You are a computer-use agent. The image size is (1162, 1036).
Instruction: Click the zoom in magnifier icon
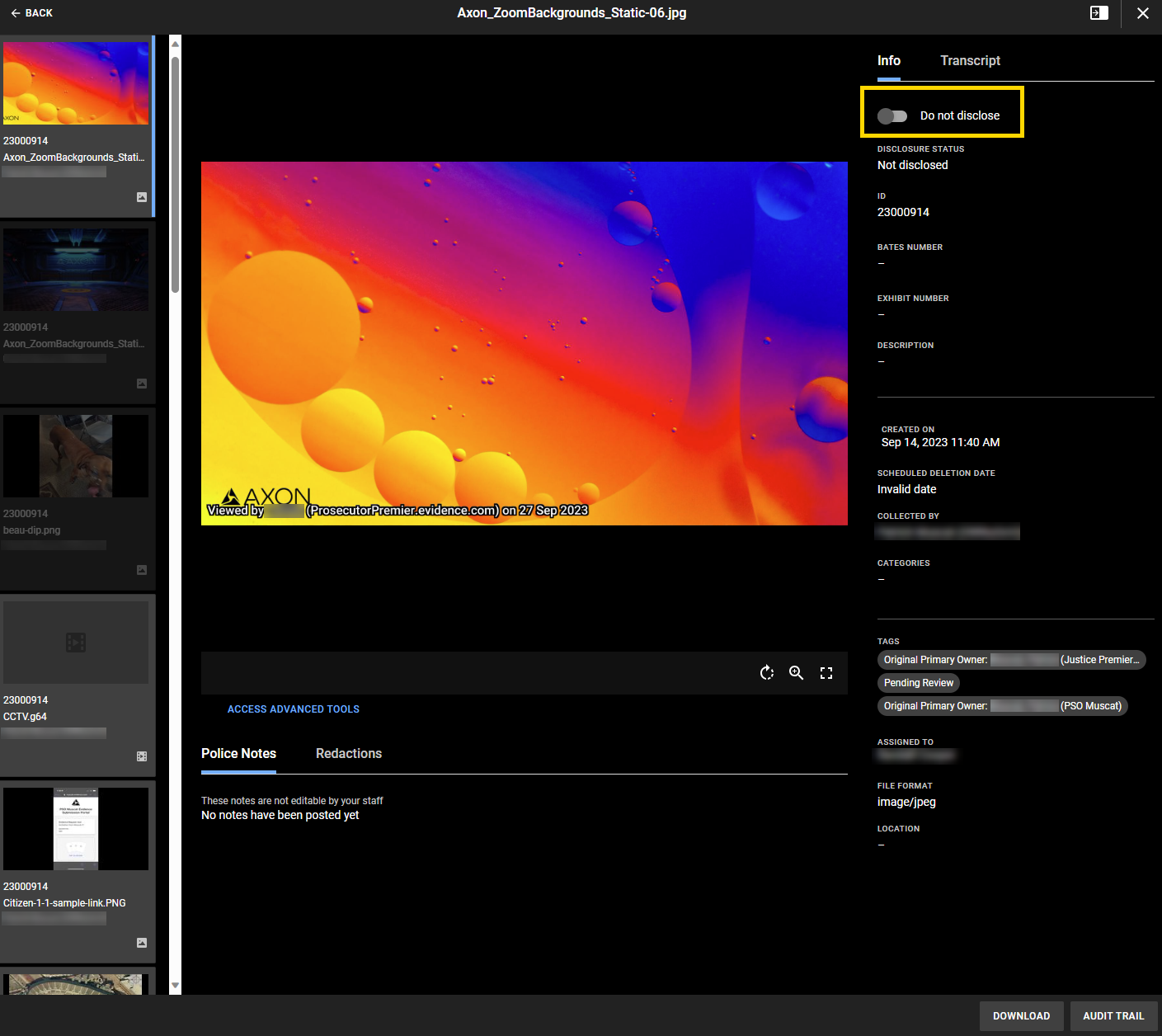click(x=796, y=673)
